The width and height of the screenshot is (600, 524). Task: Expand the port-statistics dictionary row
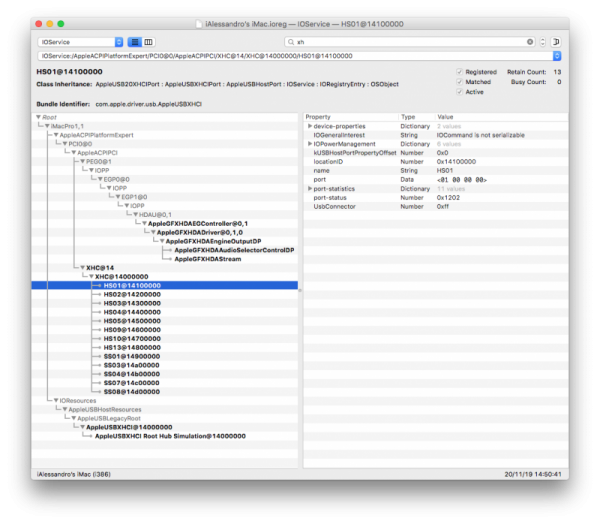(309, 188)
